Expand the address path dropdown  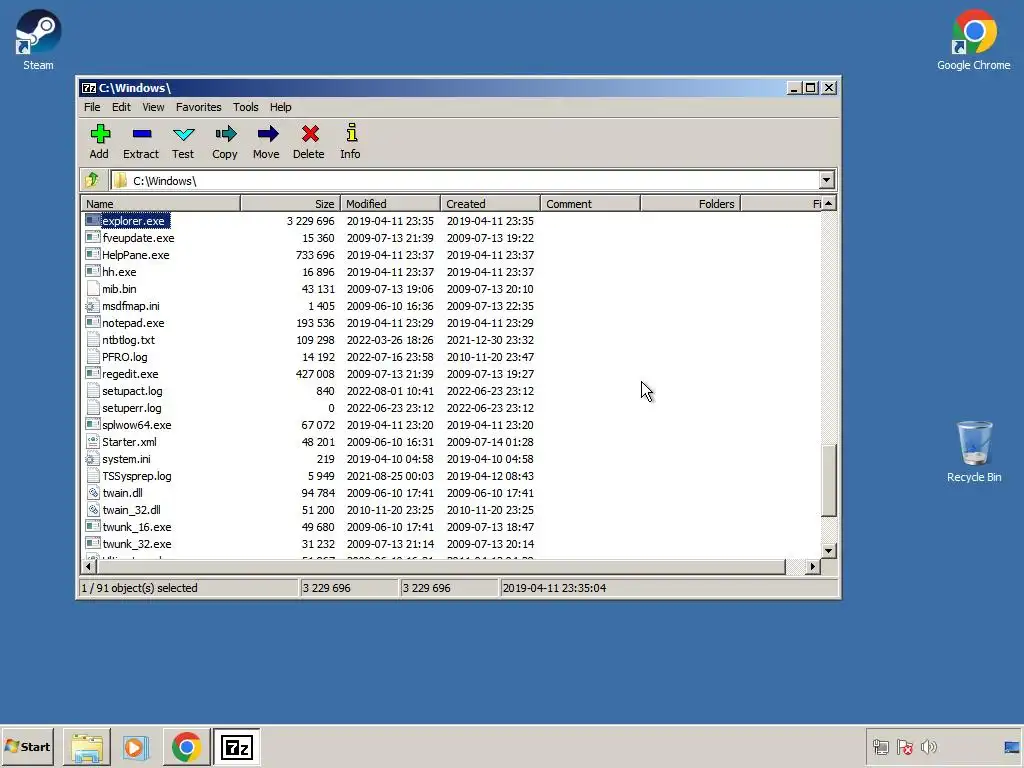[826, 180]
